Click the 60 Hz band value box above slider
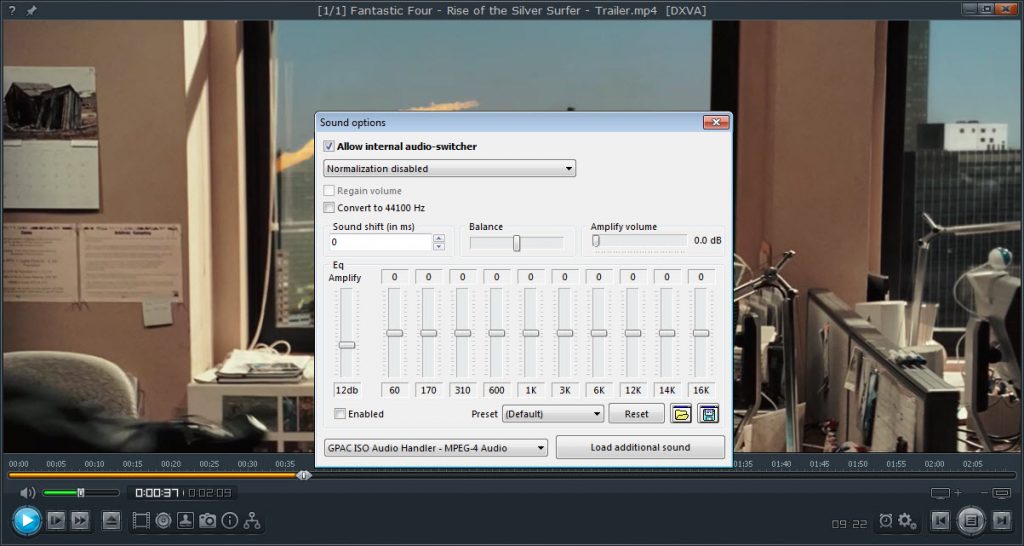Image resolution: width=1024 pixels, height=546 pixels. 394,277
